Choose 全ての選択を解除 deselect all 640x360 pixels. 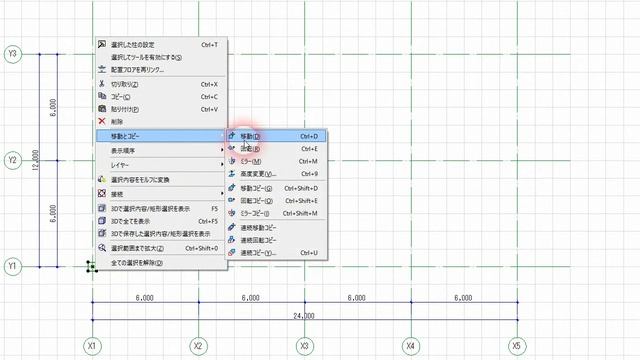161,263
